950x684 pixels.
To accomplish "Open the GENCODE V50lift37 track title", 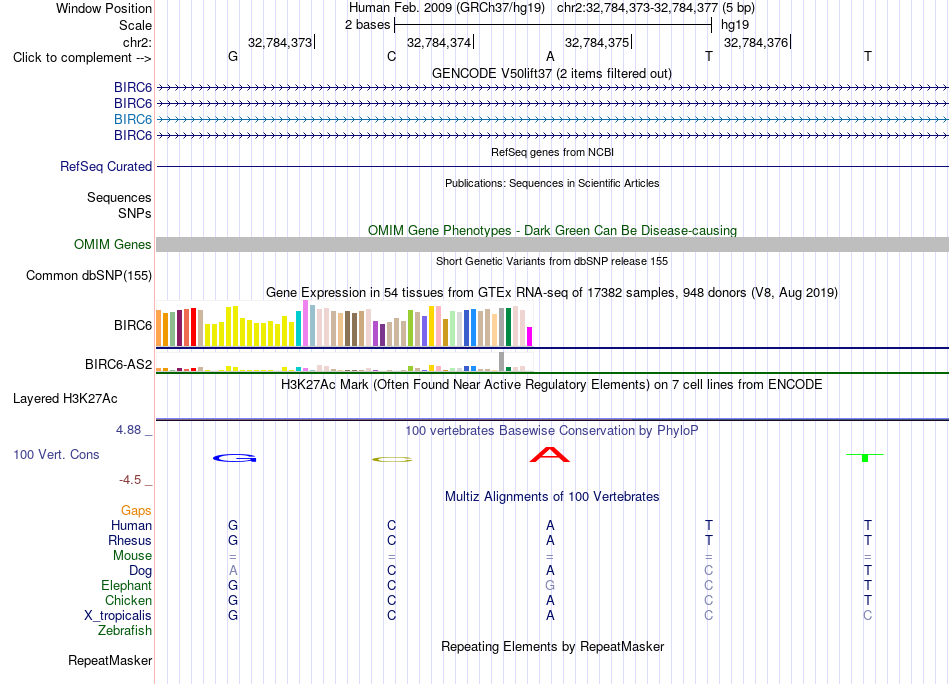I will coord(552,73).
